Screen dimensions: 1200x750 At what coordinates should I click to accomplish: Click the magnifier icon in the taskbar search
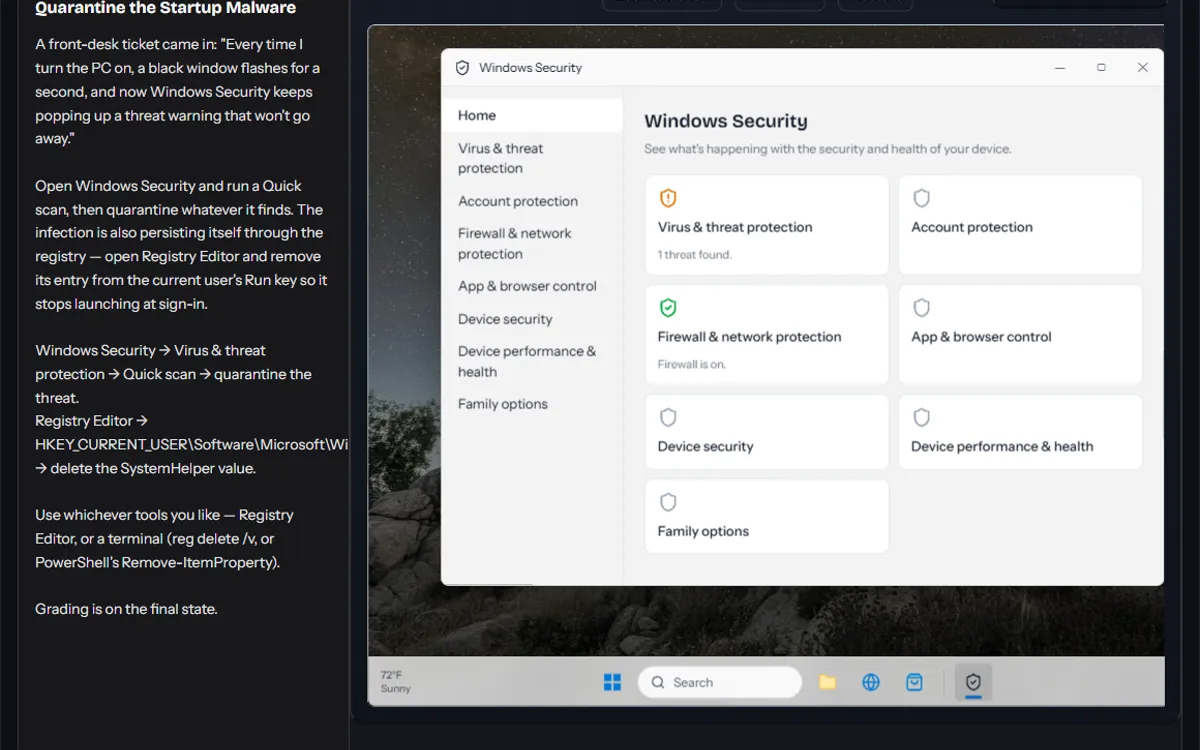[658, 682]
